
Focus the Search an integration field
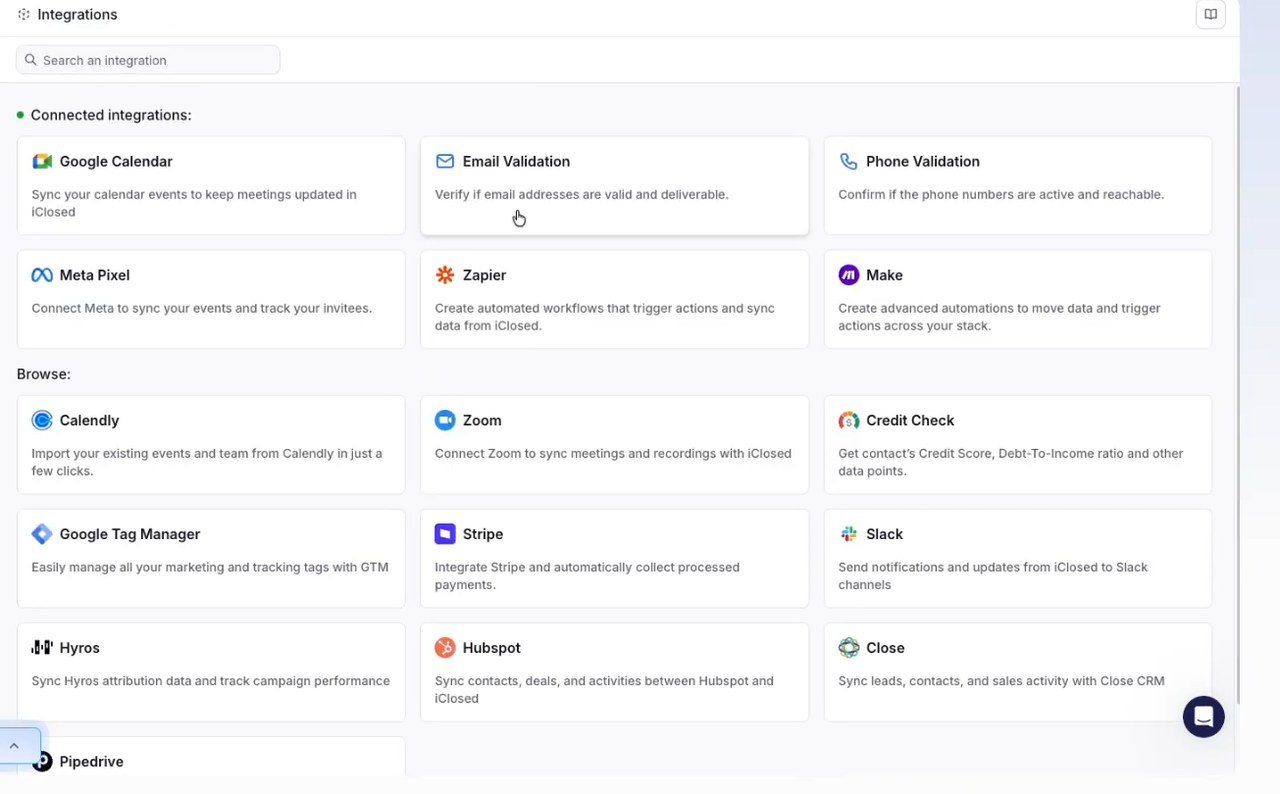coord(148,60)
